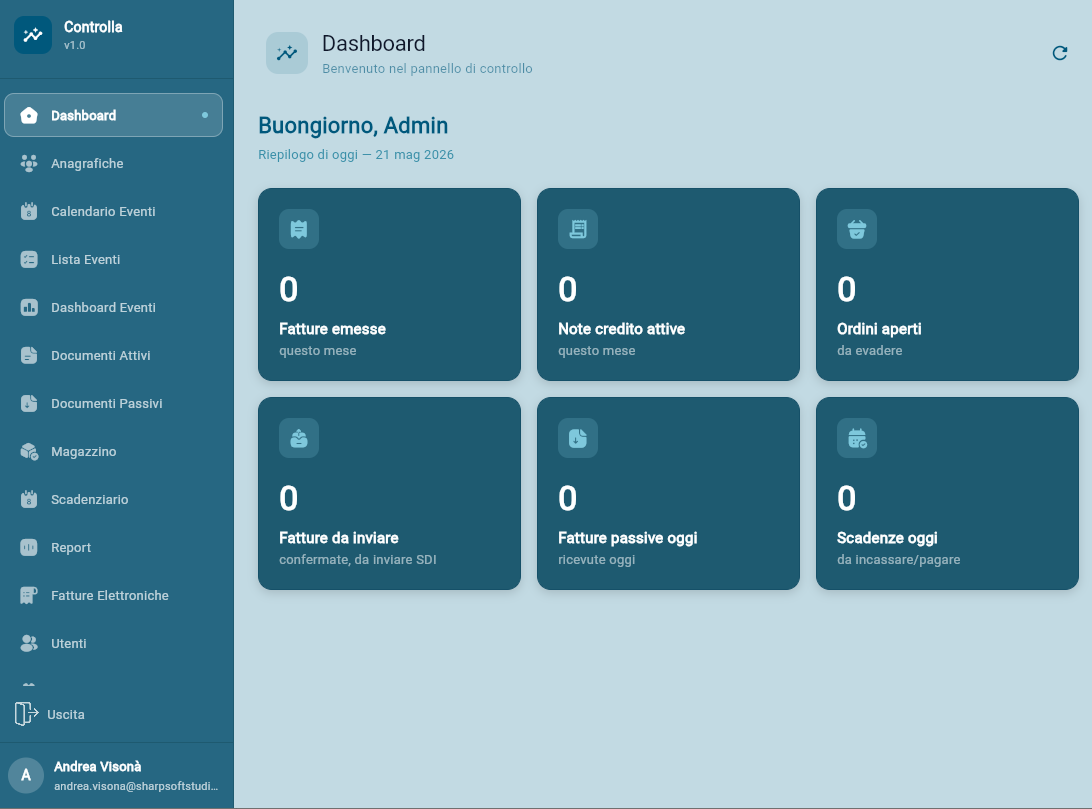This screenshot has height=809, width=1092.
Task: Click Riepilogo di oggi date text
Action: coord(356,155)
